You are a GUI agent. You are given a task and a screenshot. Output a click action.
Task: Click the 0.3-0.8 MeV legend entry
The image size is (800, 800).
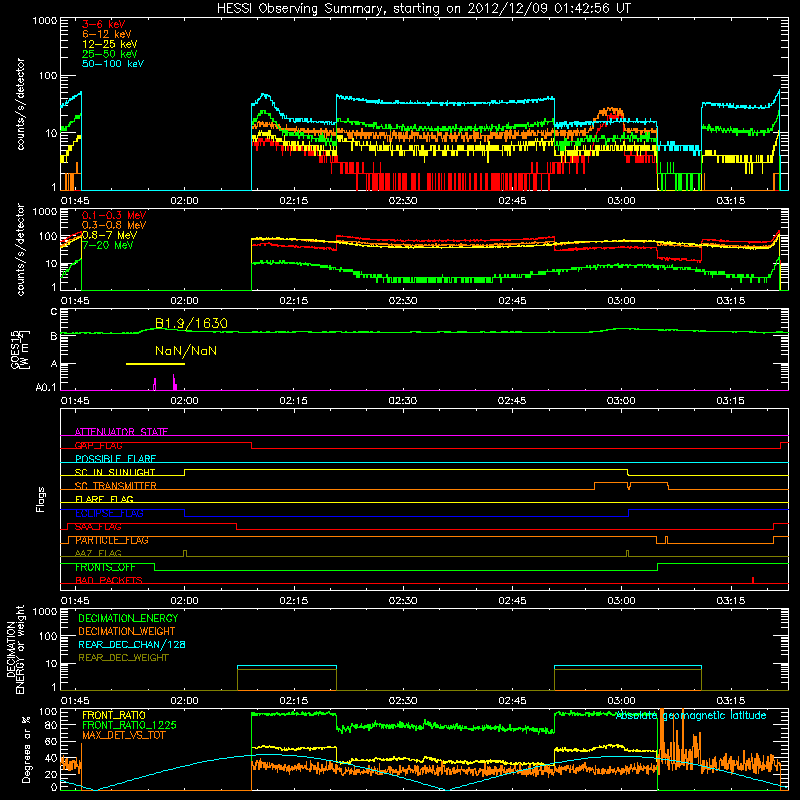point(114,225)
